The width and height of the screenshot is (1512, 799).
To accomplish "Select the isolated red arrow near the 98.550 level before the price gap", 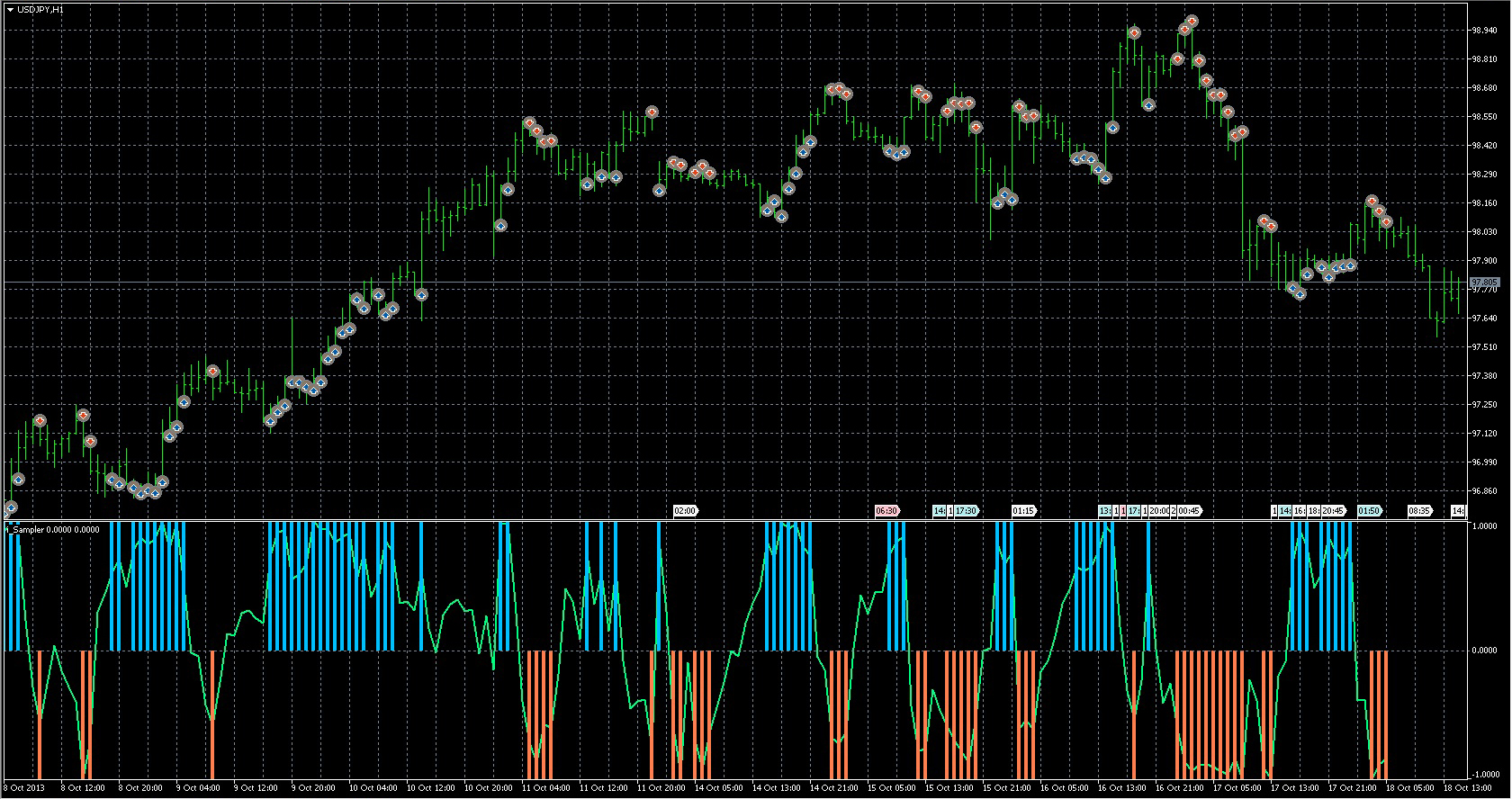I will coord(652,112).
